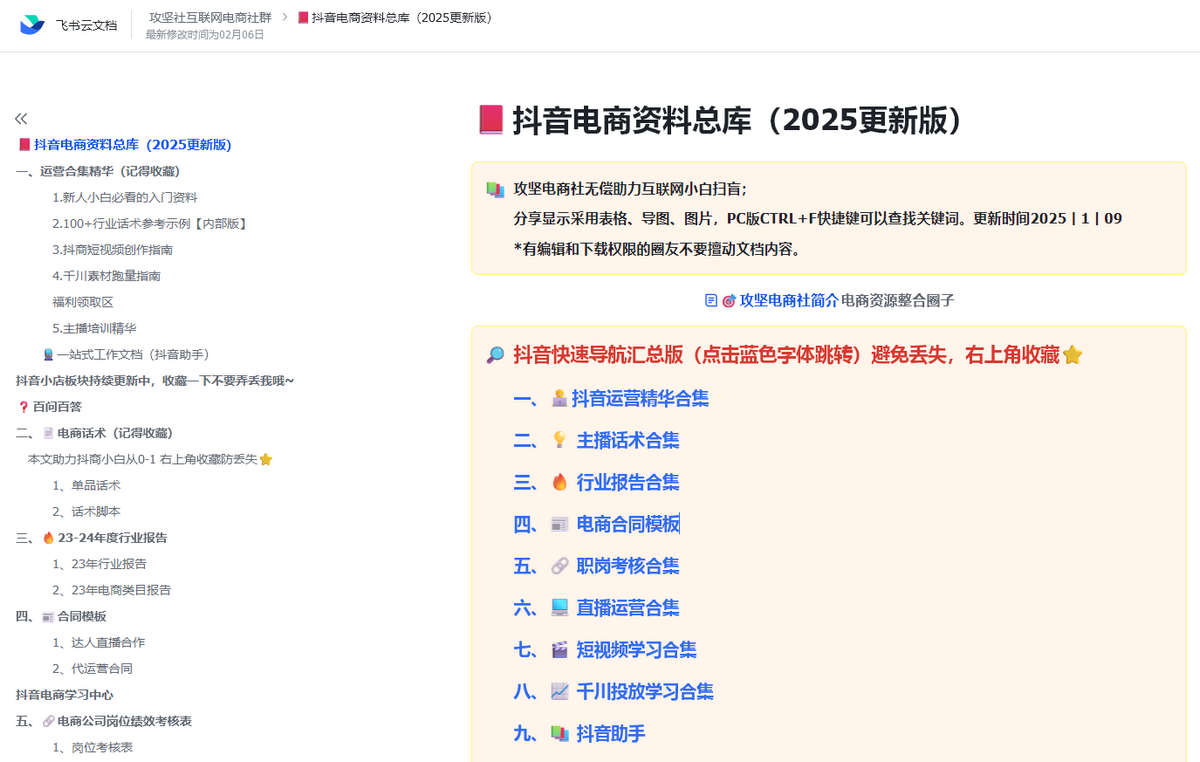1200x762 pixels.
Task: Open the 电商合同模板 link
Action: pos(628,524)
